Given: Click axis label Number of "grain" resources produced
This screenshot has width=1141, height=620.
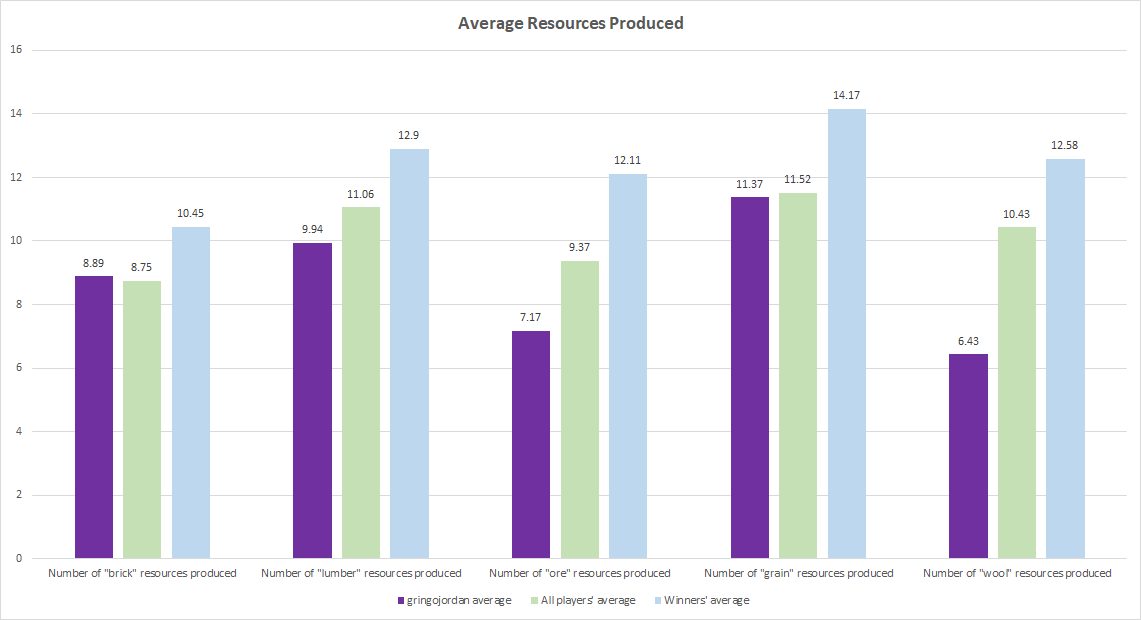Looking at the screenshot, I should pos(799,573).
